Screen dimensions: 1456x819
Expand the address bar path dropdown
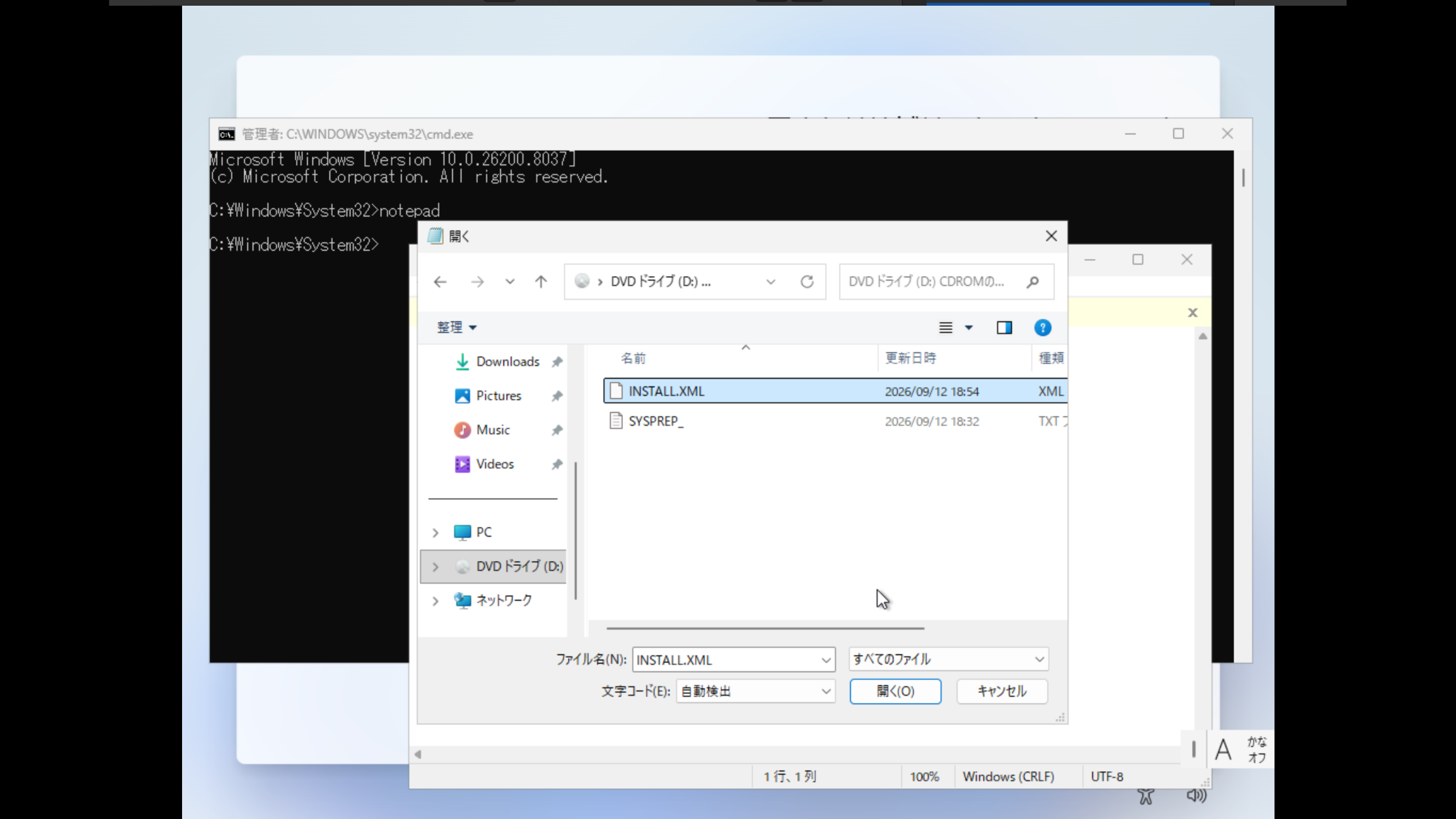[771, 282]
